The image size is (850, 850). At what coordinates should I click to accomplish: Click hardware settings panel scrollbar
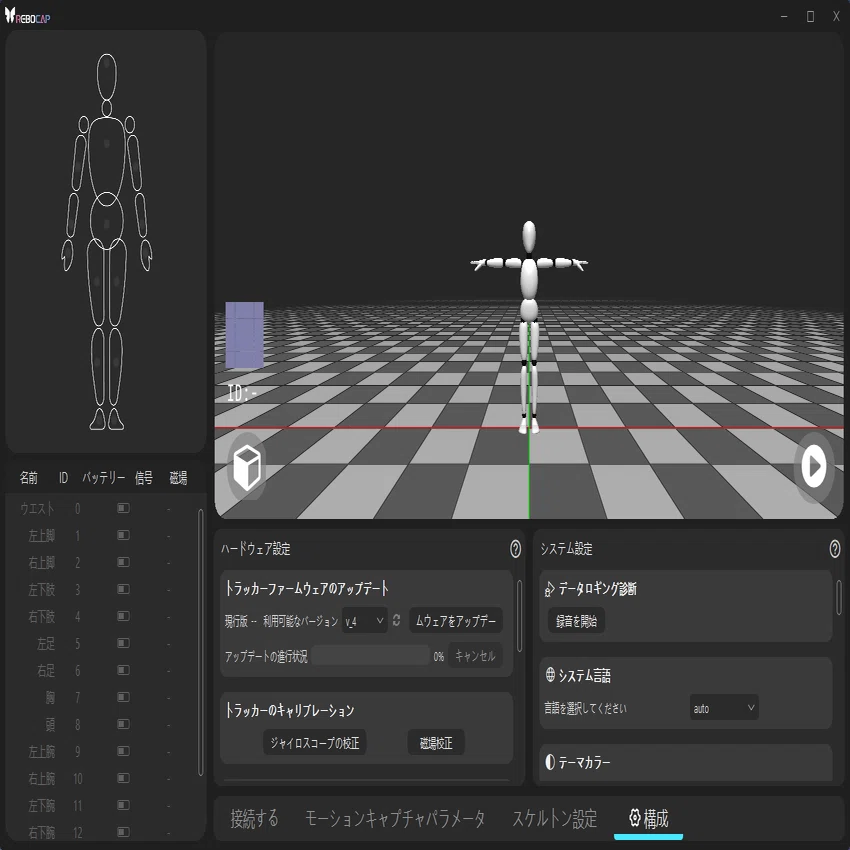tap(519, 616)
